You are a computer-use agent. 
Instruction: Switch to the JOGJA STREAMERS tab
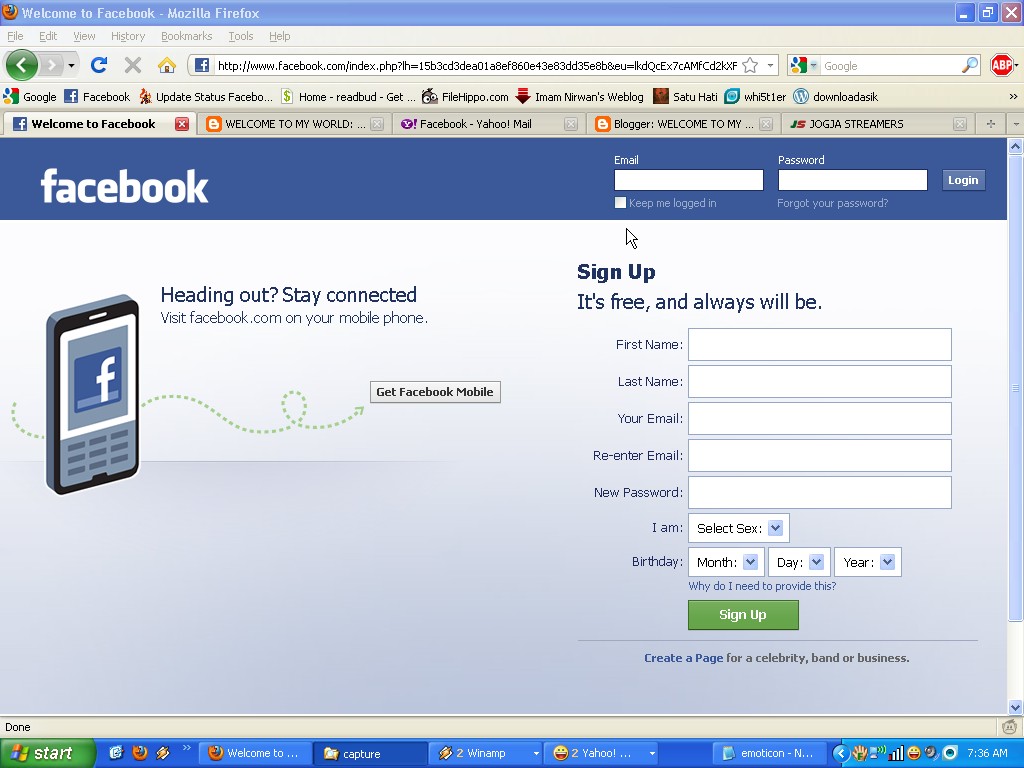tap(877, 124)
